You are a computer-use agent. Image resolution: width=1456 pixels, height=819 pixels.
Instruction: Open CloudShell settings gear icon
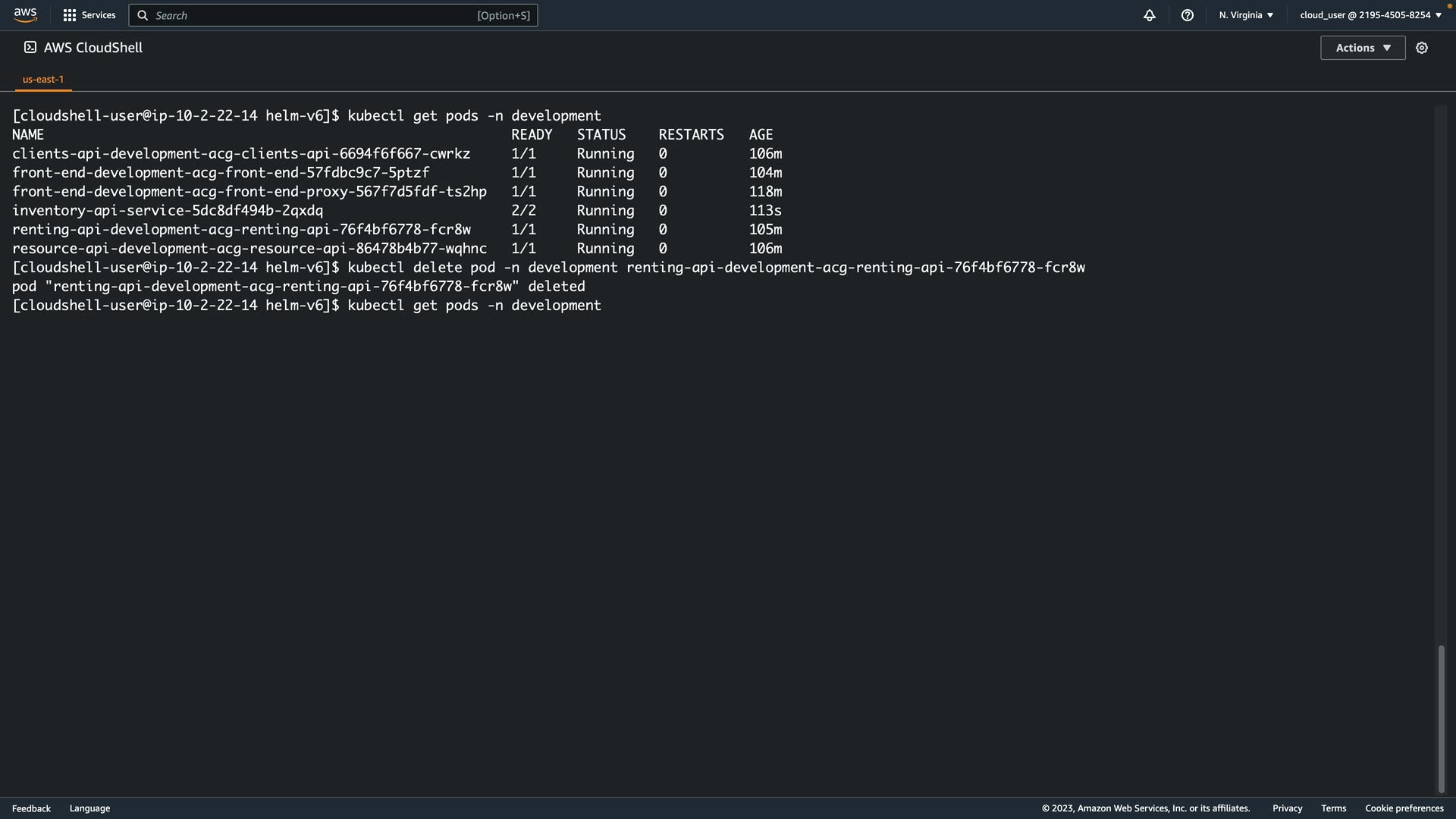[x=1422, y=48]
